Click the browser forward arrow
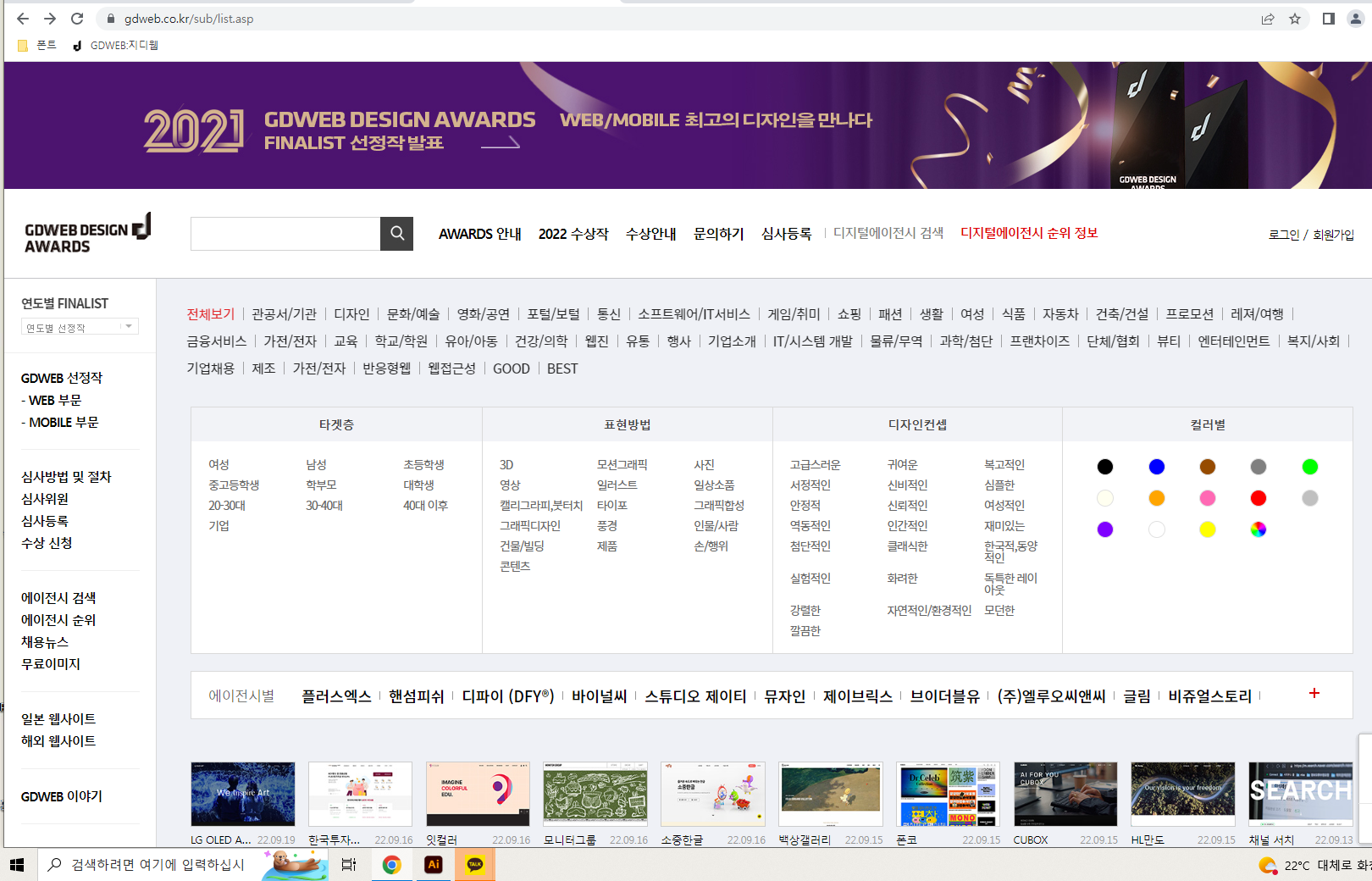1372x881 pixels. click(50, 19)
